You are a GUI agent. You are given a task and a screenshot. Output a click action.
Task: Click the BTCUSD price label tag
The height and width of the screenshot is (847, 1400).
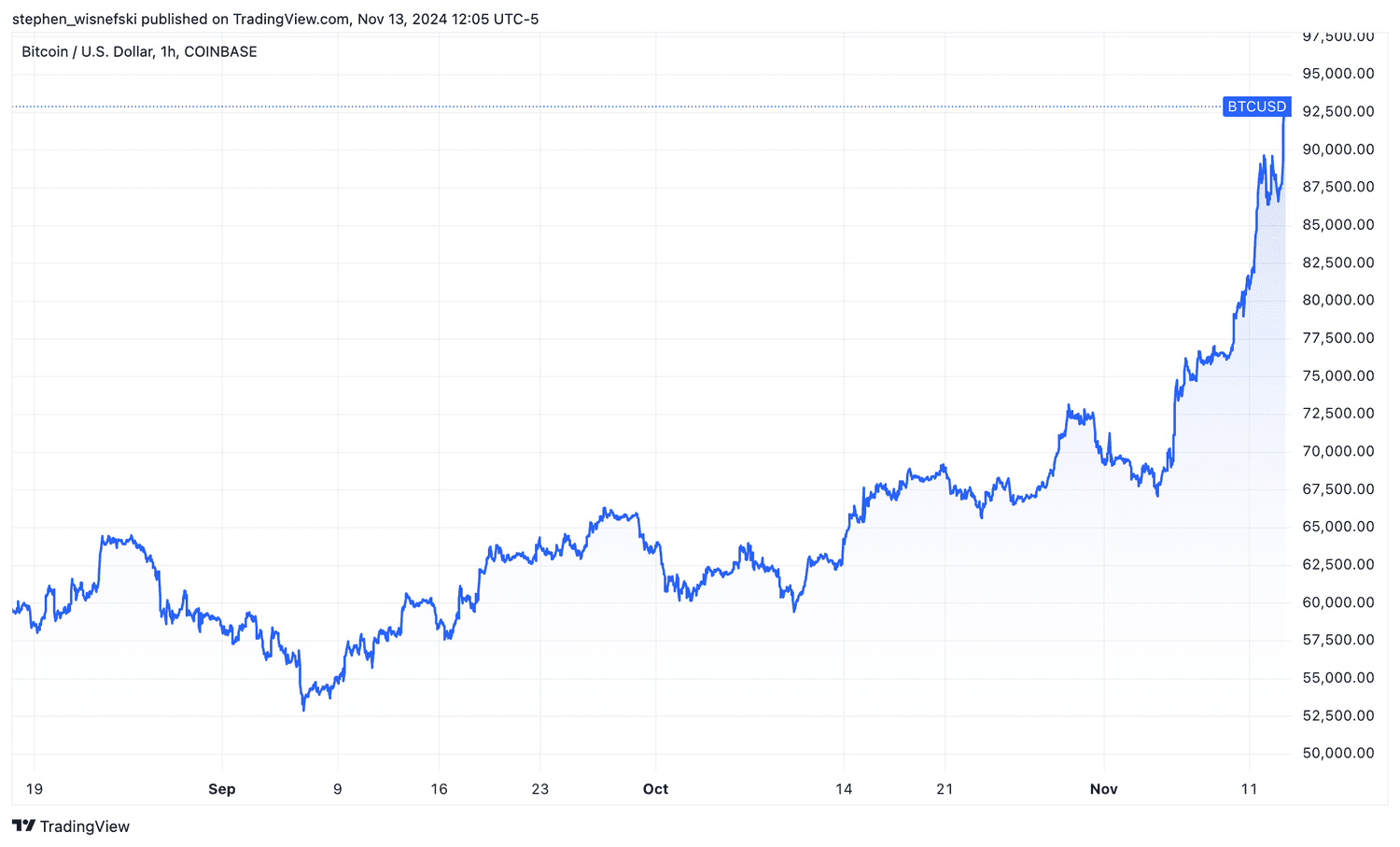[x=1256, y=106]
